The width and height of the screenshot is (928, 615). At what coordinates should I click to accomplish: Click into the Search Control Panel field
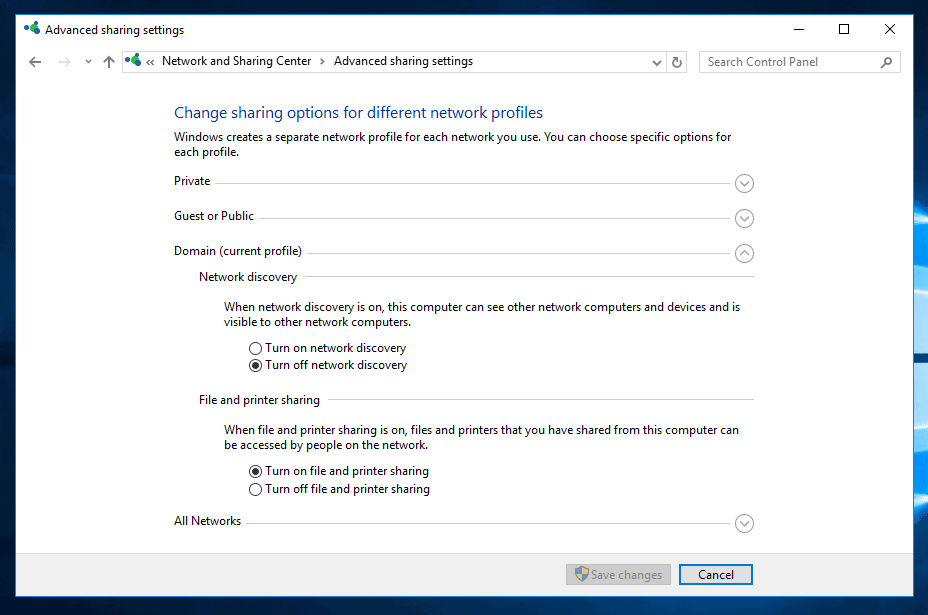pos(790,62)
